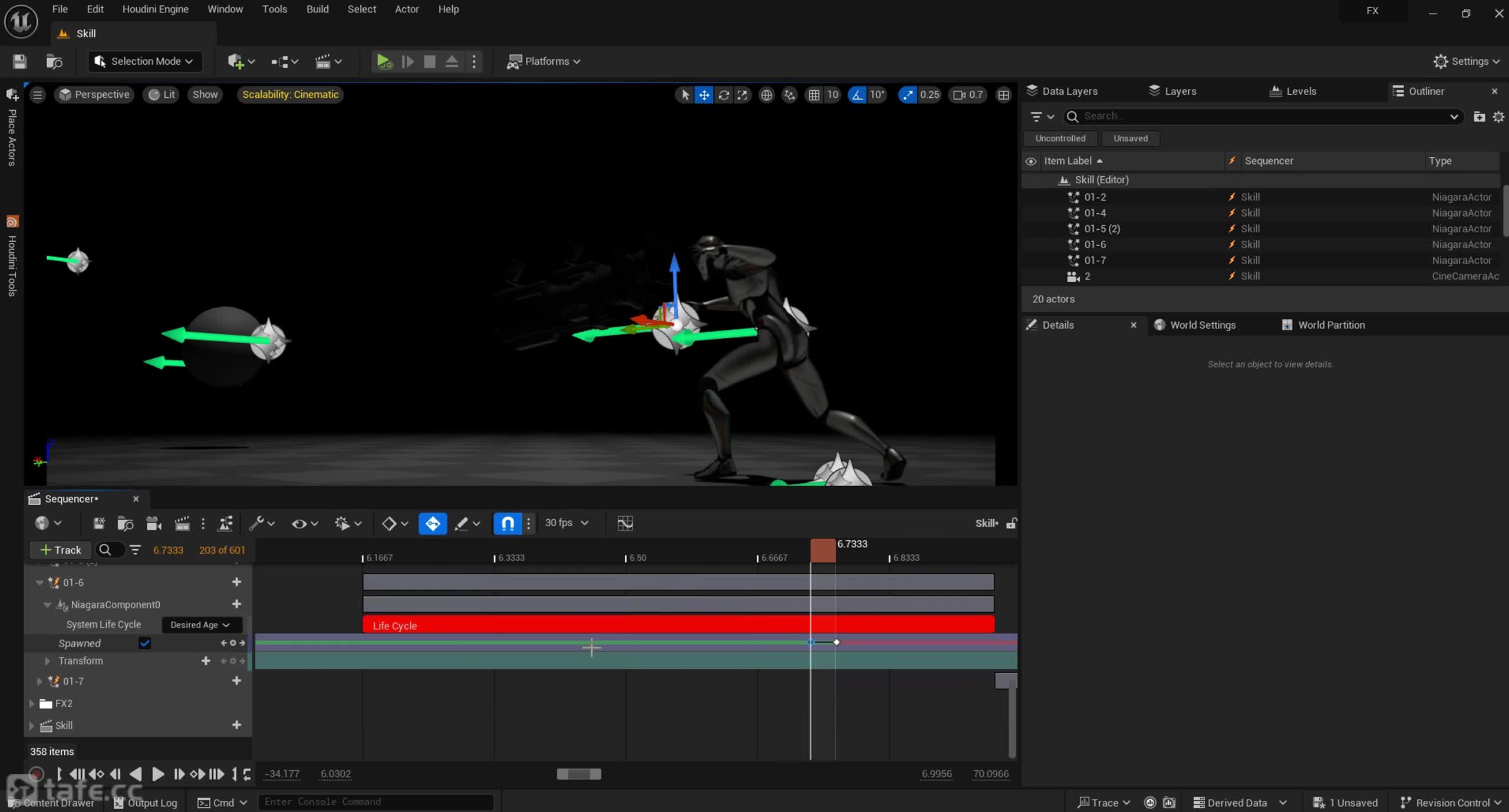This screenshot has width=1509, height=812.
Task: Save the current level with the disk icon
Action: point(19,61)
